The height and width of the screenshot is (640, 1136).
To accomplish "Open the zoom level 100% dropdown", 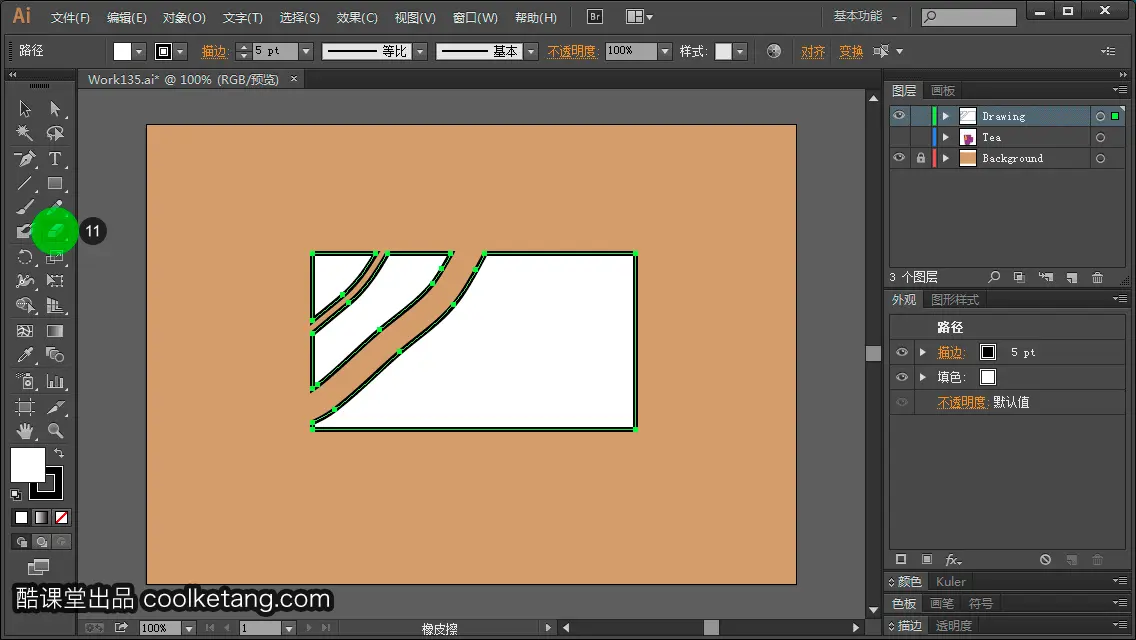I will pyautogui.click(x=188, y=628).
